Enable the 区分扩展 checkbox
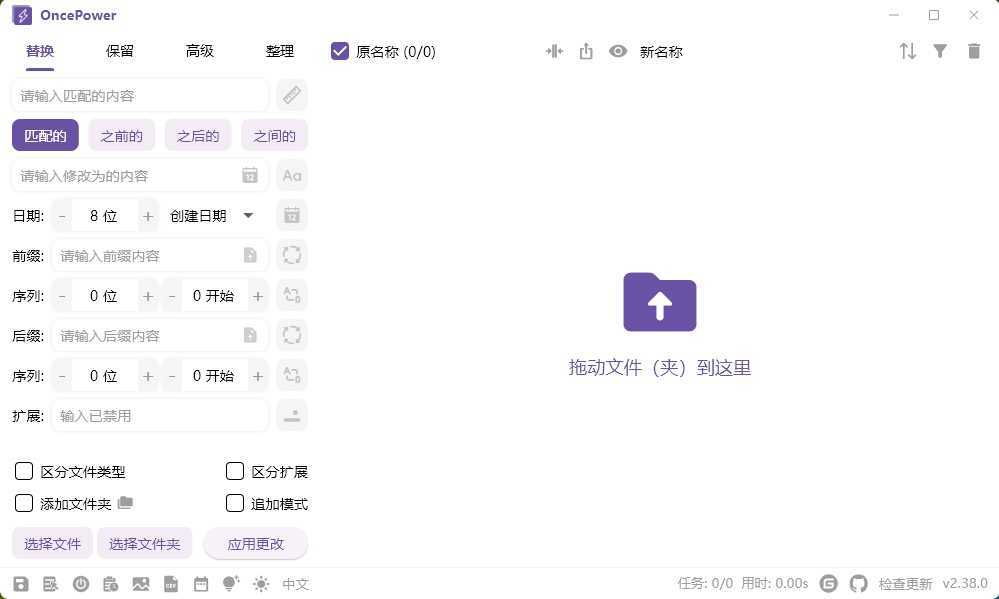 tap(235, 471)
